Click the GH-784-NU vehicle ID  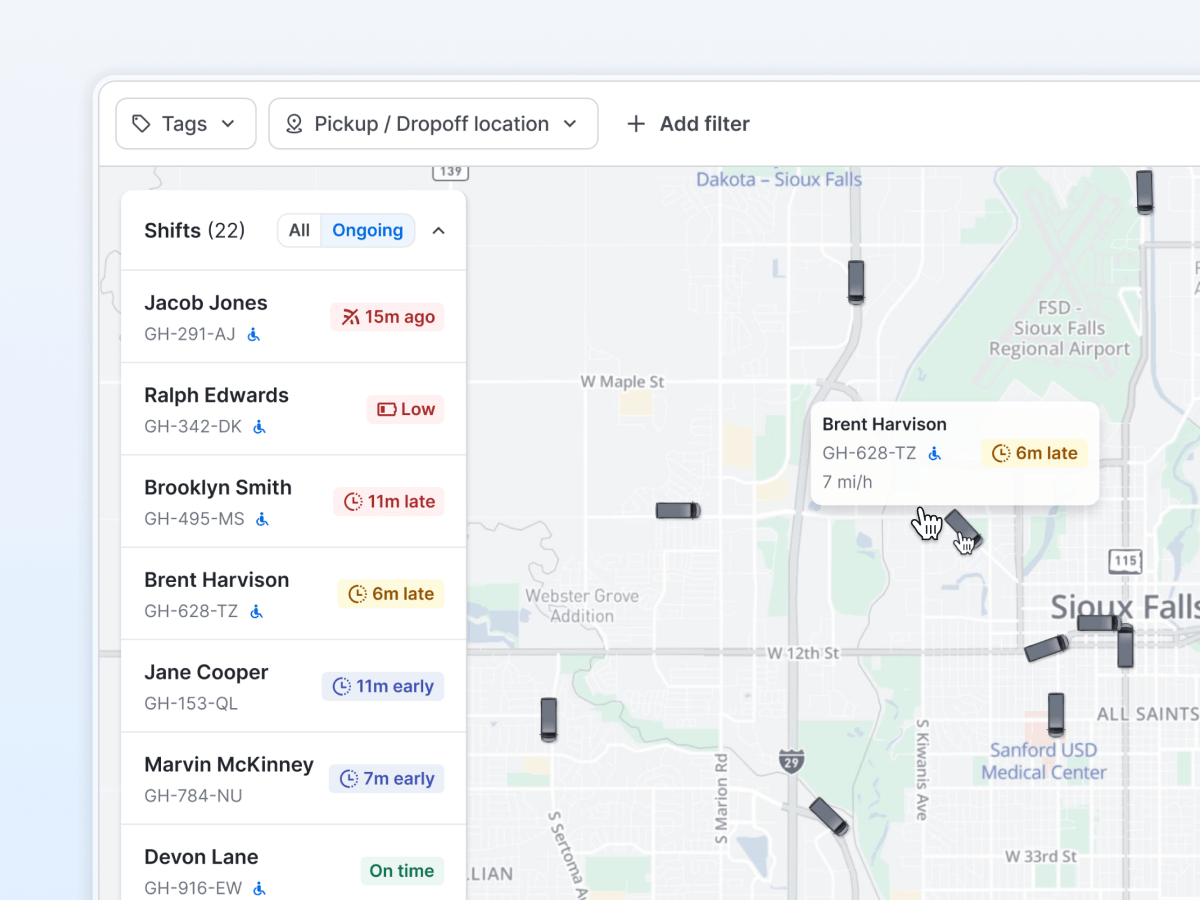(193, 796)
